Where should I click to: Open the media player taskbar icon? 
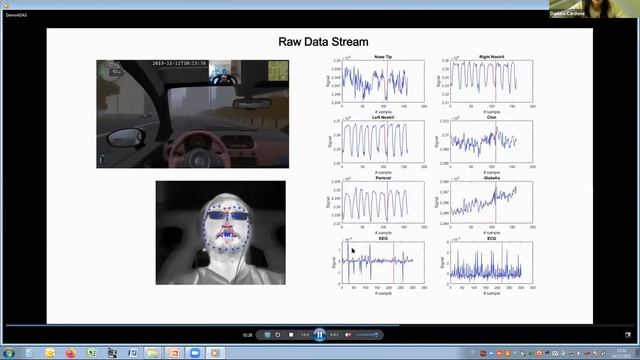coord(215,353)
